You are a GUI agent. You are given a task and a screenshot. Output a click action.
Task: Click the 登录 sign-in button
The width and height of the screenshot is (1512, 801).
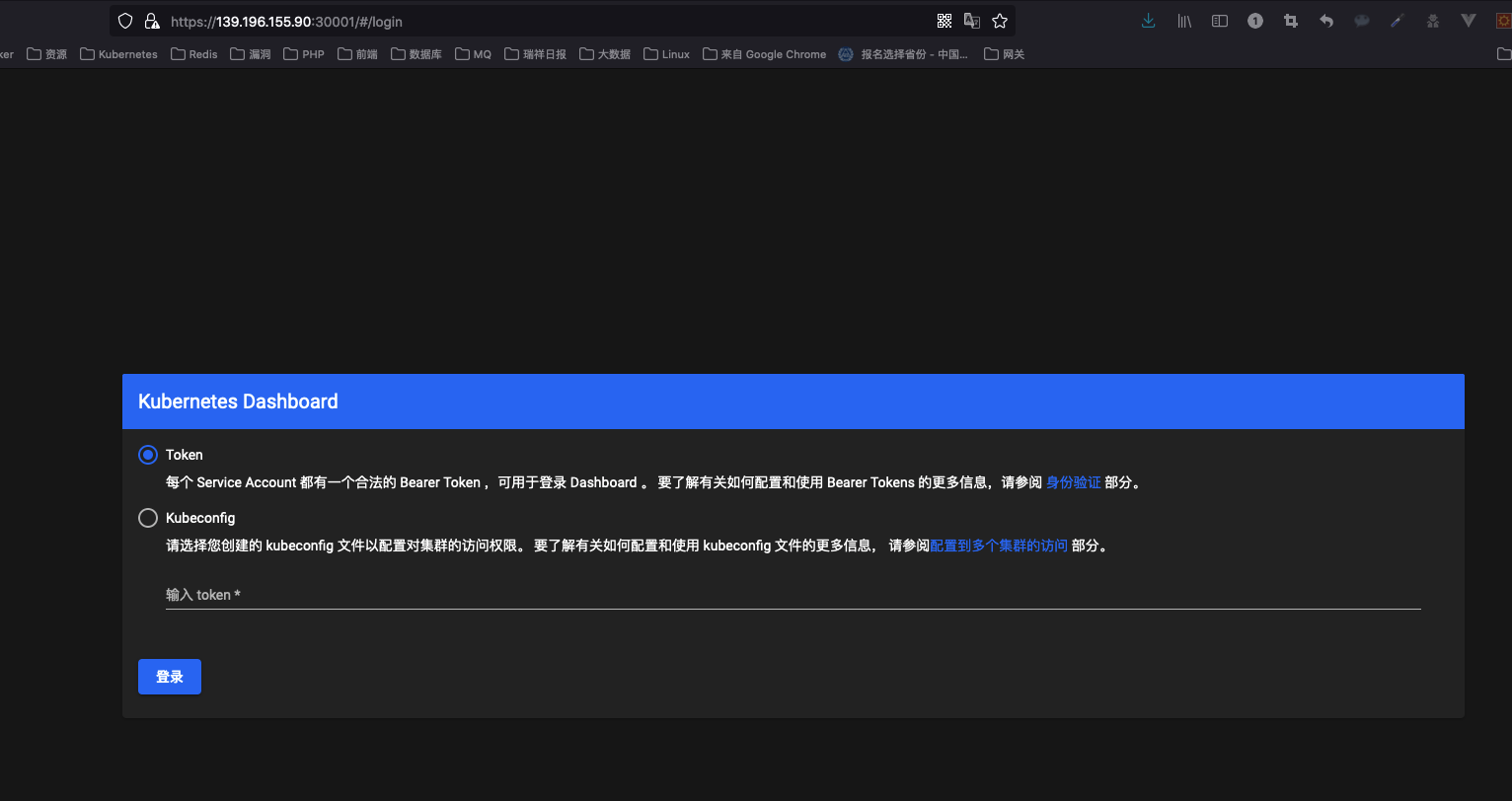tap(170, 677)
